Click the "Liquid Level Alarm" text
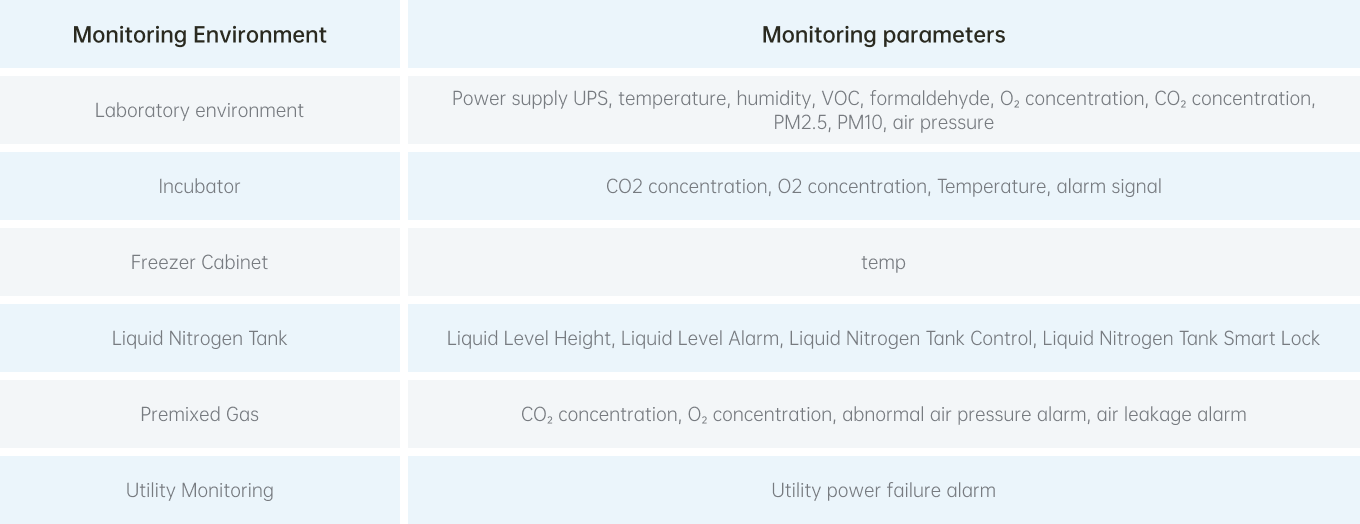 [700, 338]
